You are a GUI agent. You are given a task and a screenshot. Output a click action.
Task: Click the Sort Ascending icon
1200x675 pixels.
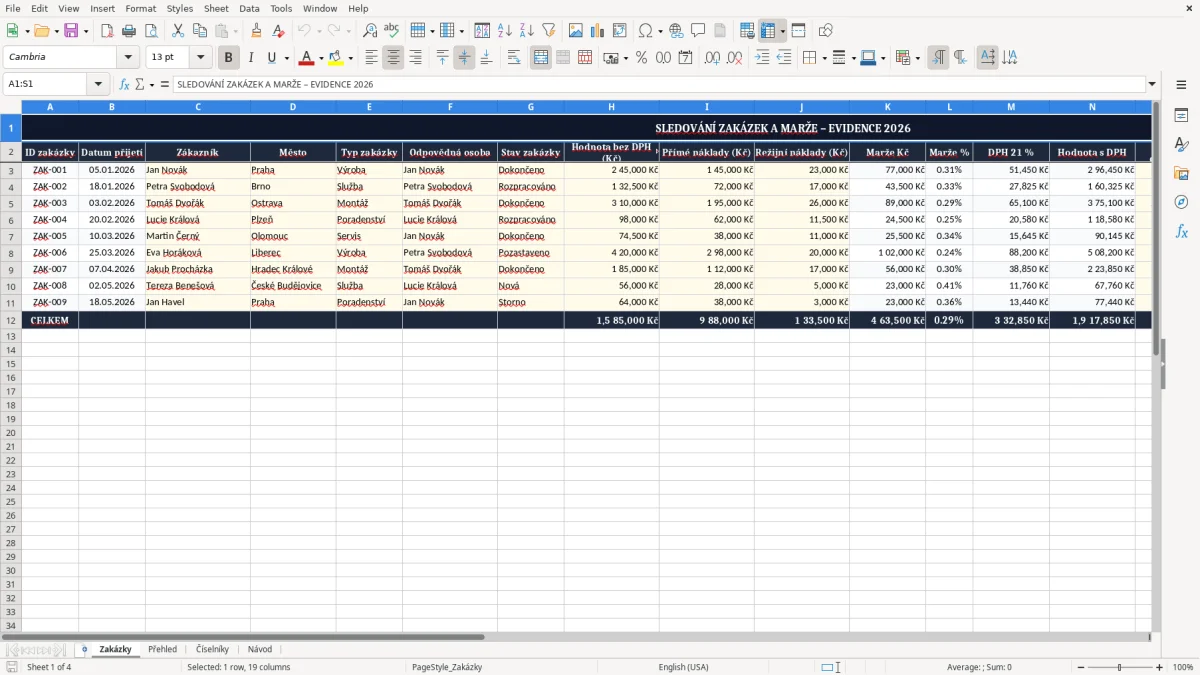[x=504, y=31]
